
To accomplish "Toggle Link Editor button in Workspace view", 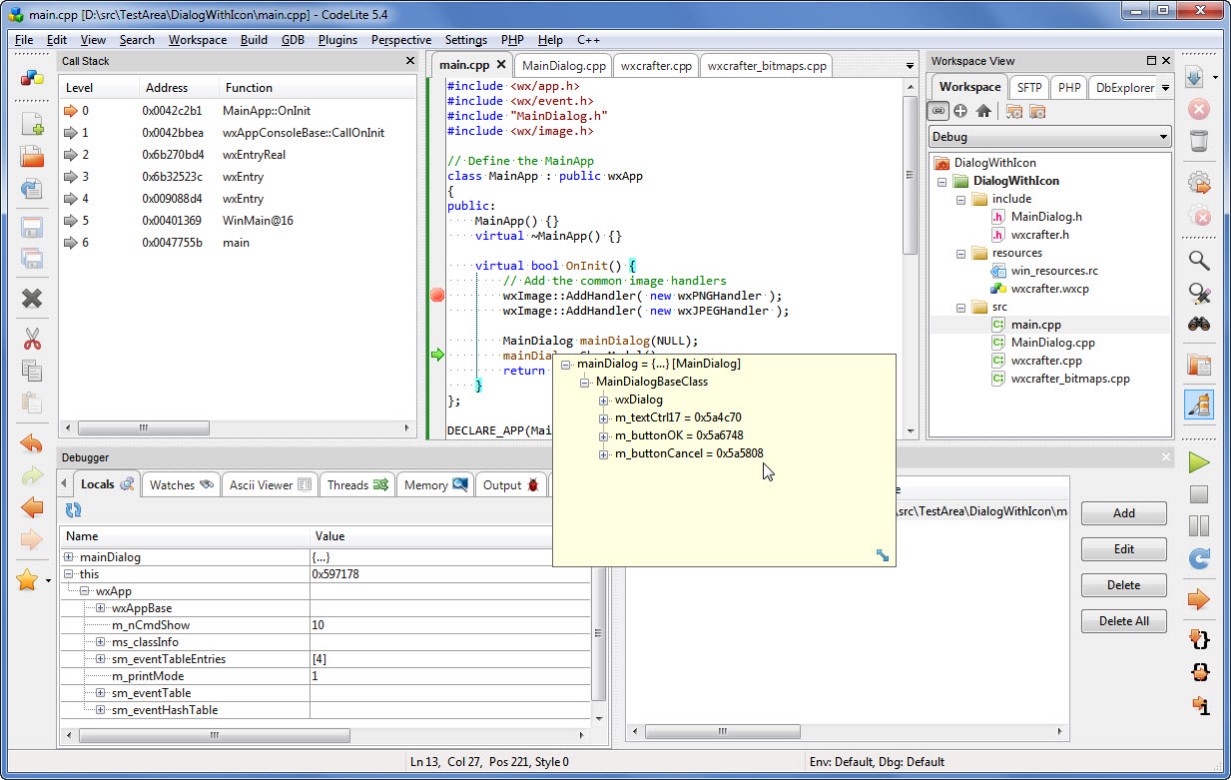I will (938, 111).
